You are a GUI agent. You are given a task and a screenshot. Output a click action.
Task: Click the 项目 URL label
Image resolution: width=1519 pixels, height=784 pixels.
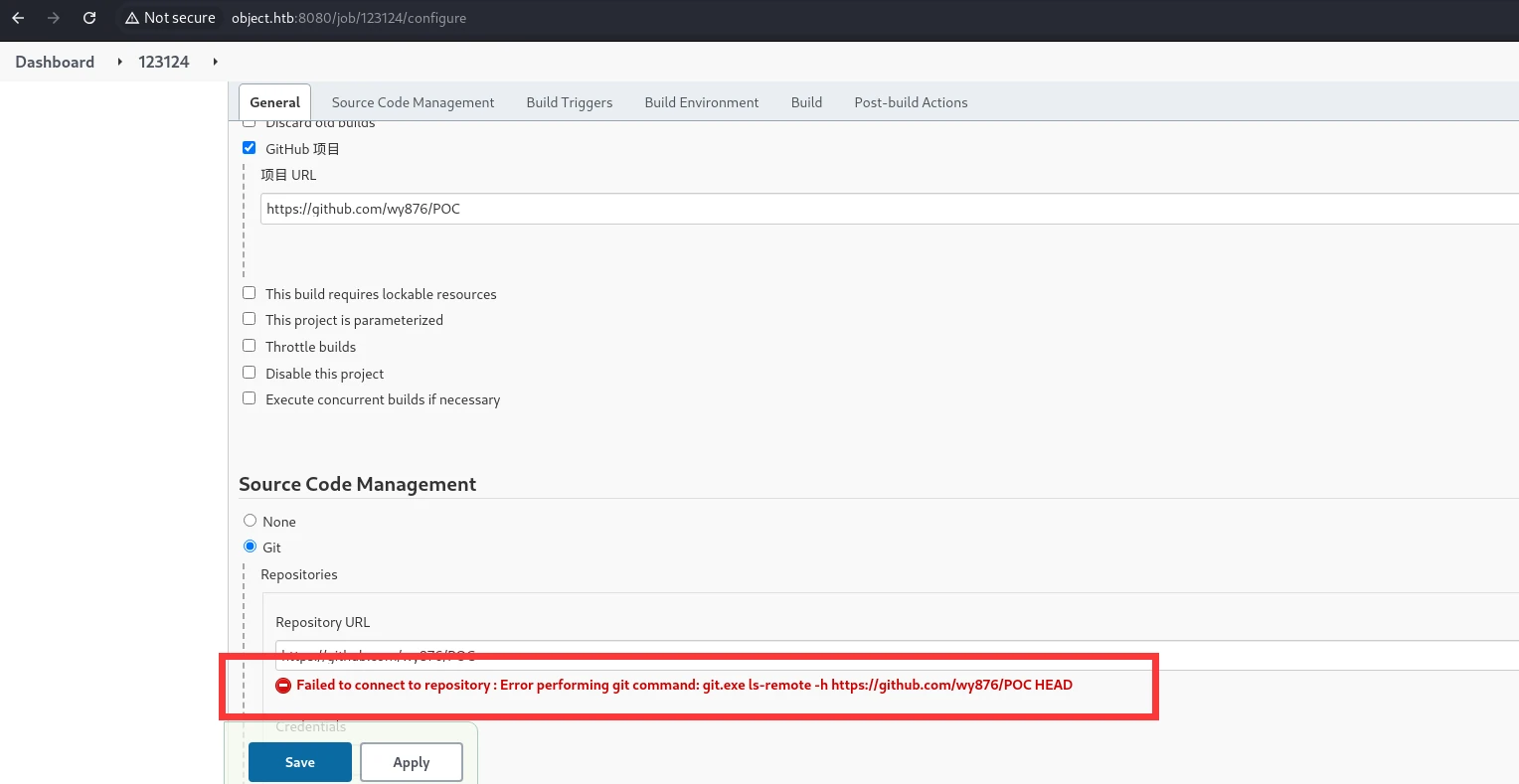point(288,175)
